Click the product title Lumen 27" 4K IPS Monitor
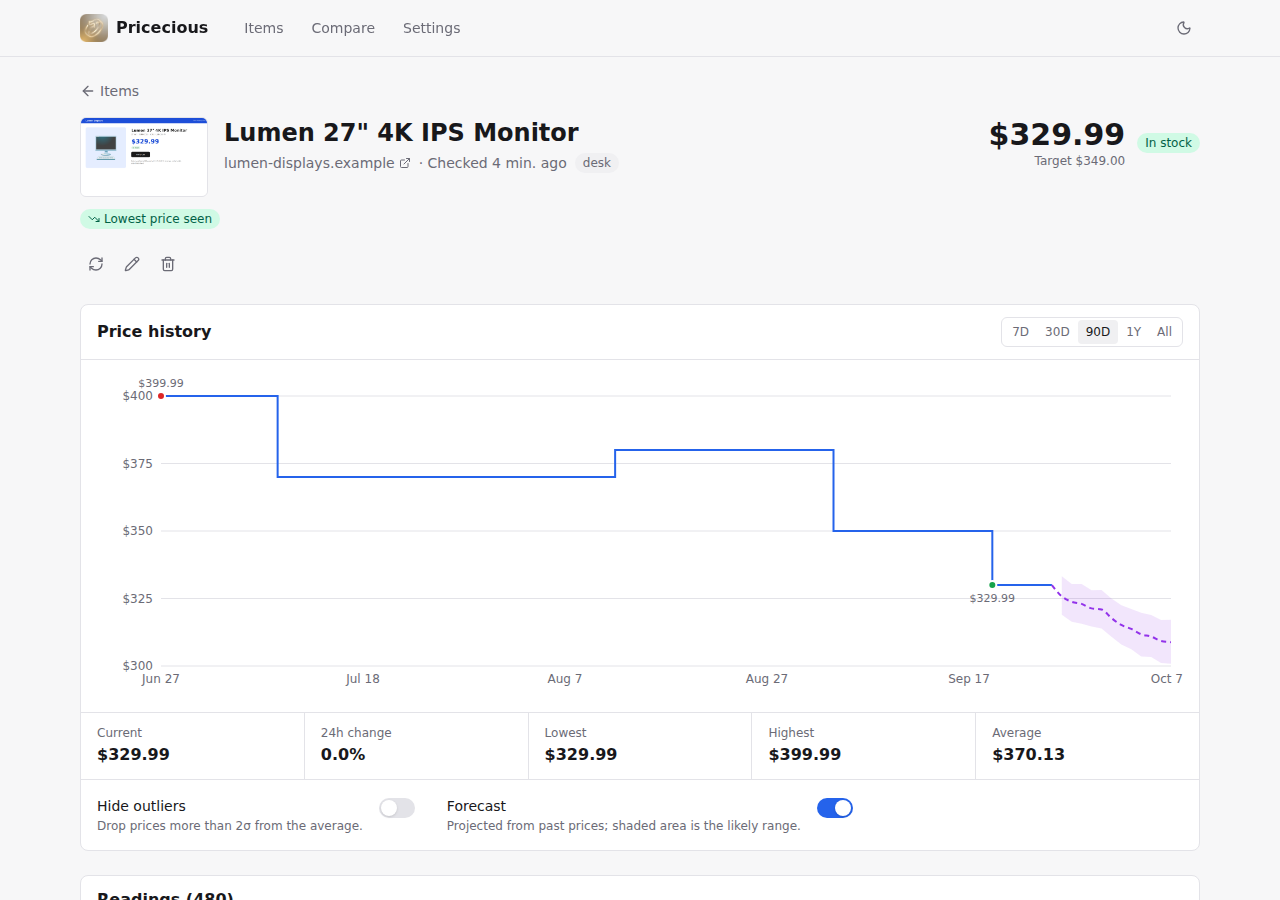The height and width of the screenshot is (900, 1280). click(401, 132)
